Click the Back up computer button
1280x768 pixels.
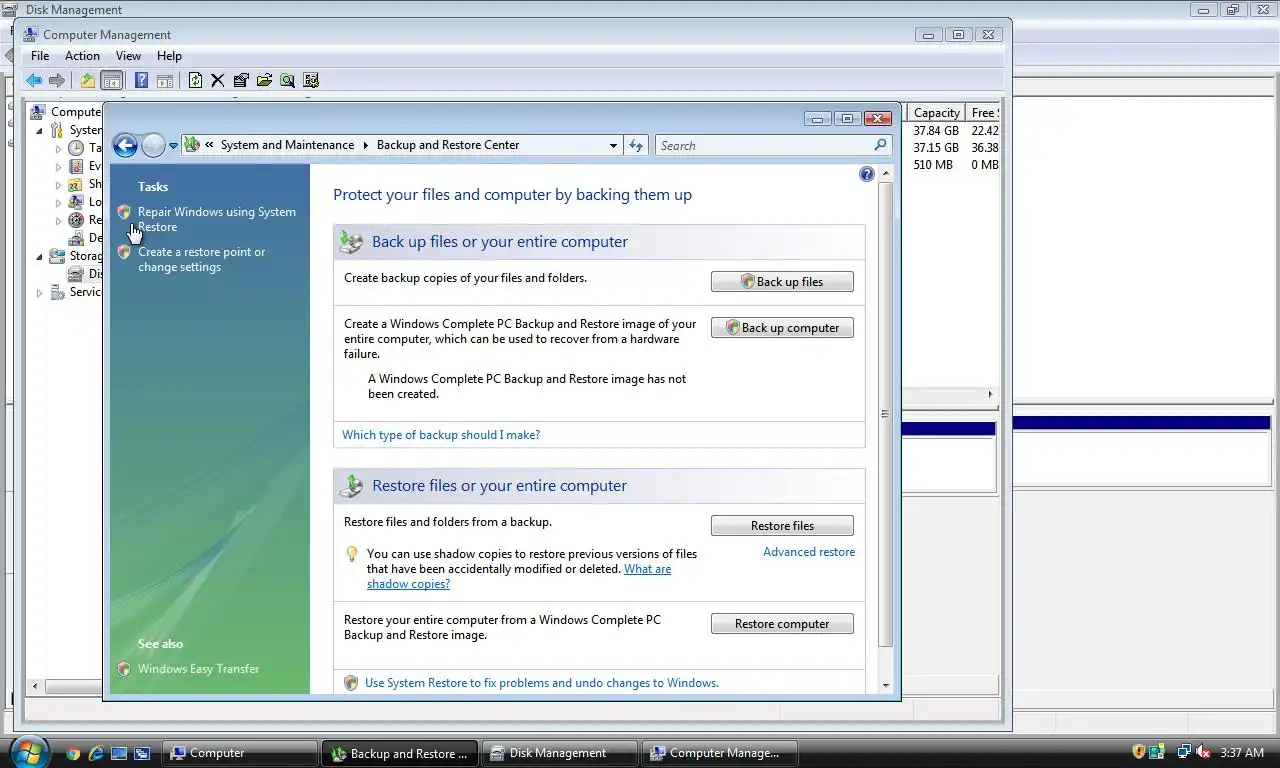click(x=782, y=328)
